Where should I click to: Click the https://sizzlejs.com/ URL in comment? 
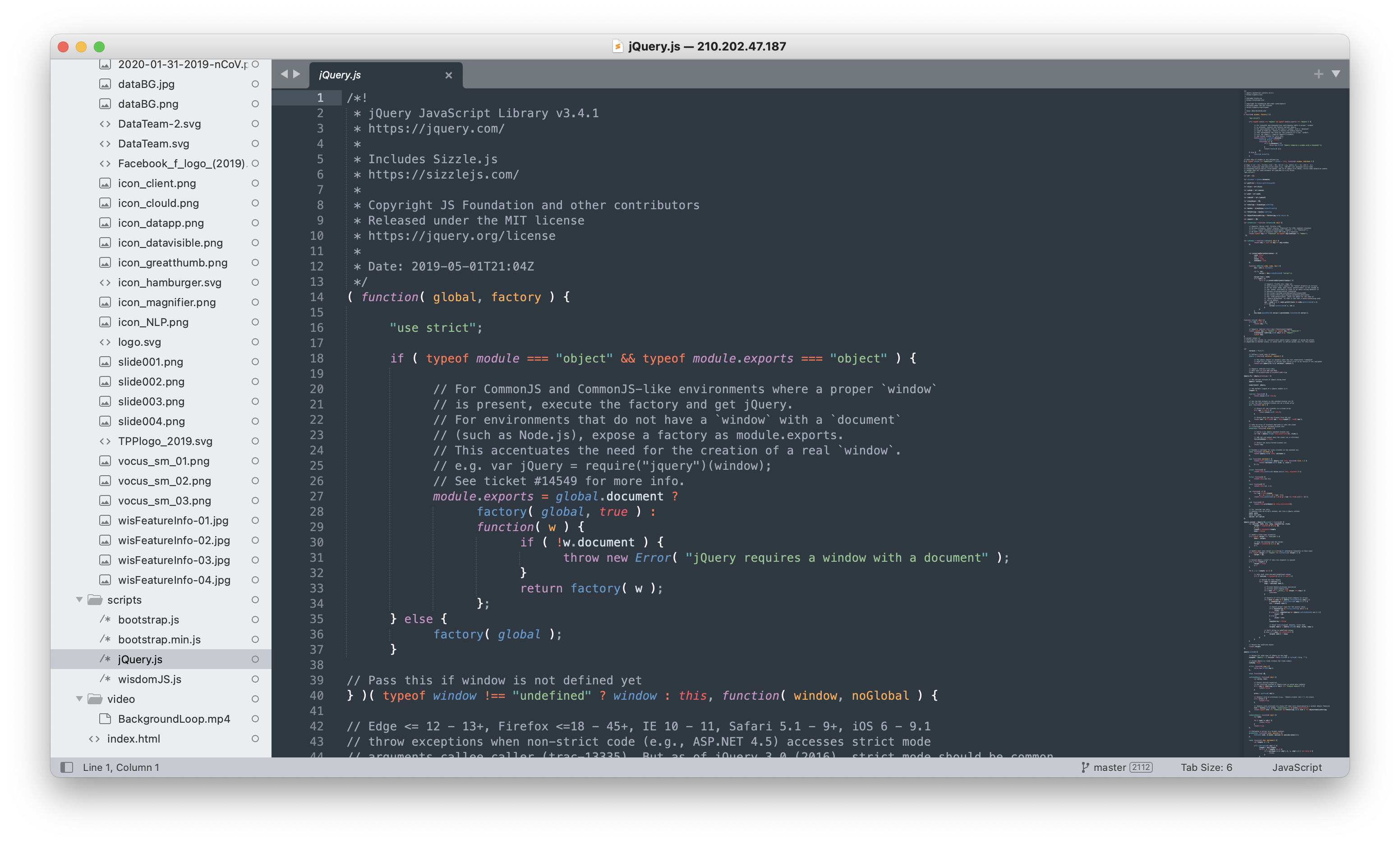(x=444, y=174)
